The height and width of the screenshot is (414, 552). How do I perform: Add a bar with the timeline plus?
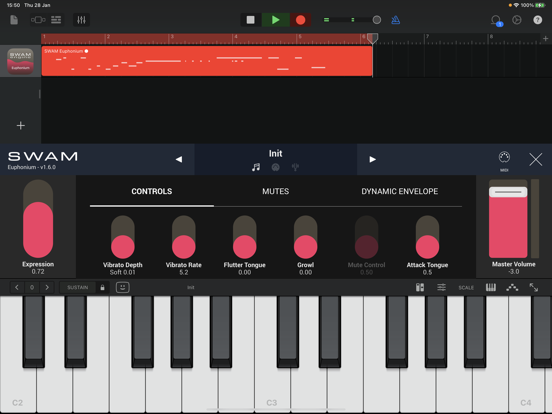click(546, 38)
